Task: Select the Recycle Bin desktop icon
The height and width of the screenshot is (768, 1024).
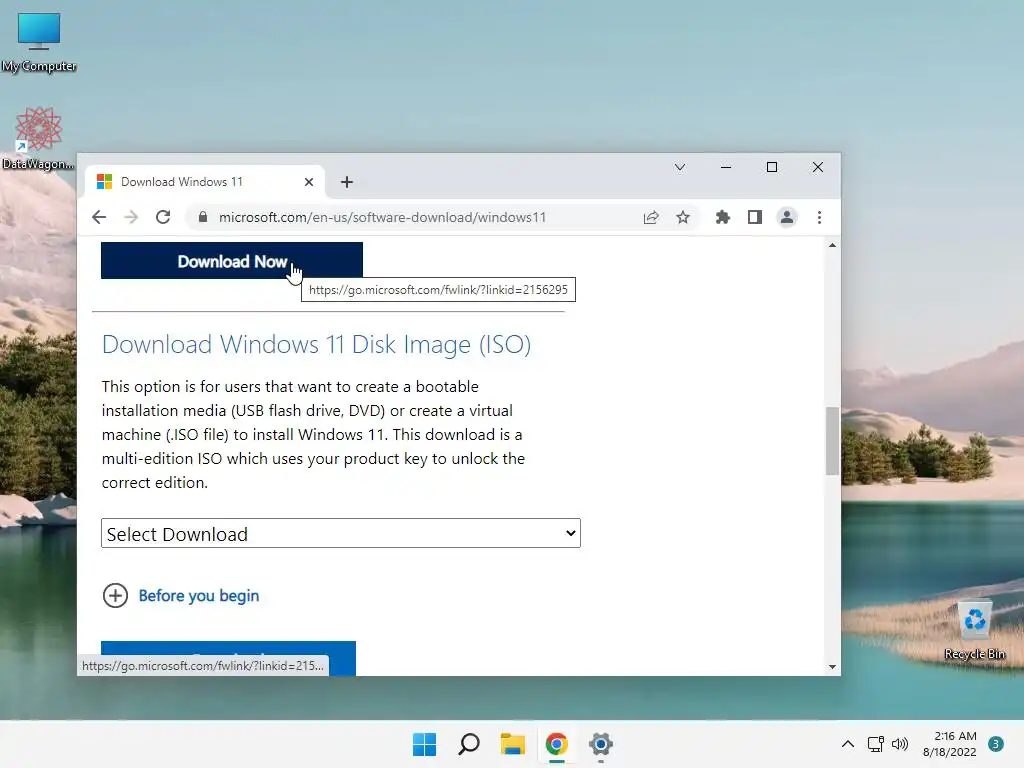Action: pos(974,631)
